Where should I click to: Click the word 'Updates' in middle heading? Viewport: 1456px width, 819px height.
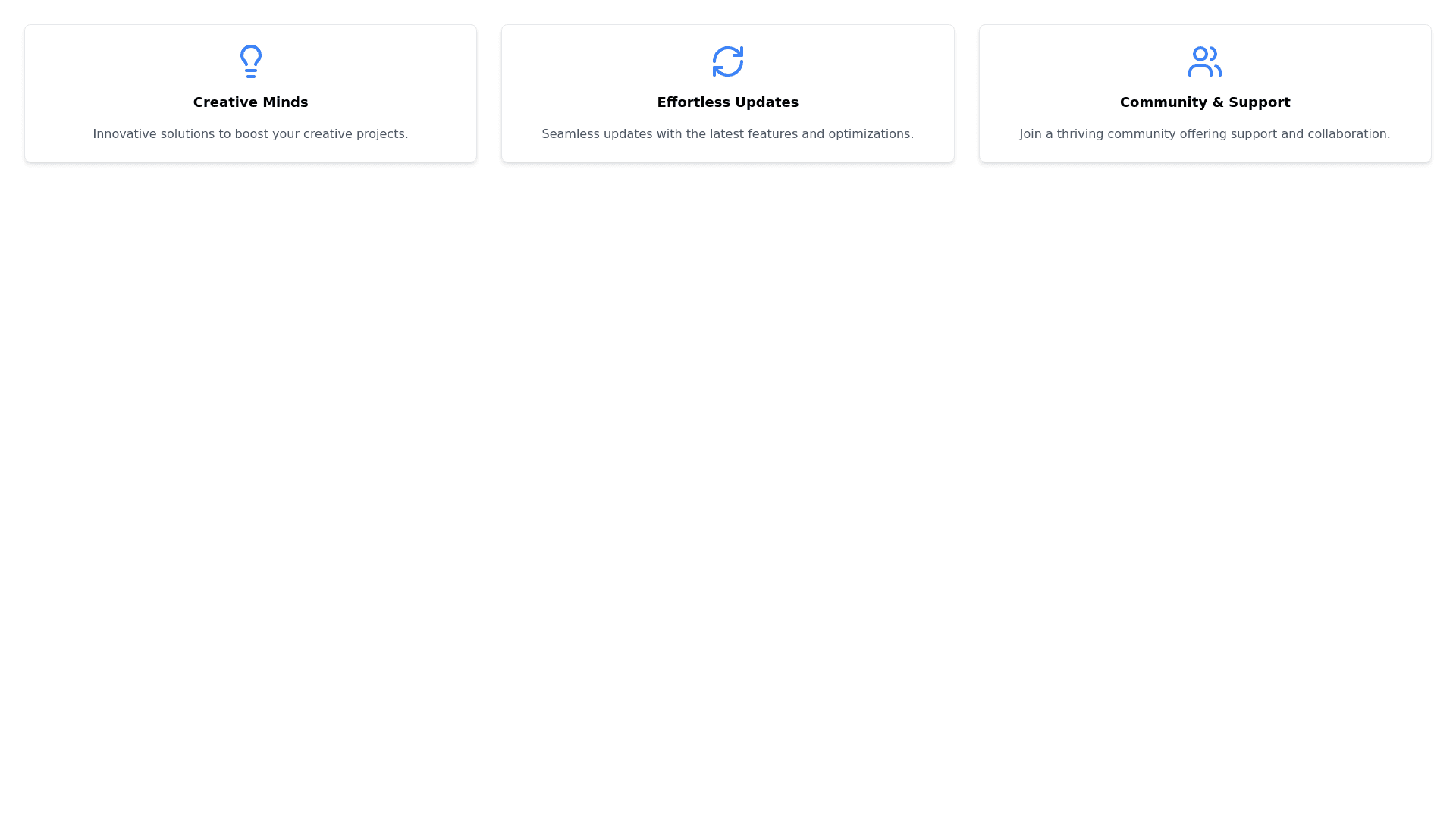768,102
